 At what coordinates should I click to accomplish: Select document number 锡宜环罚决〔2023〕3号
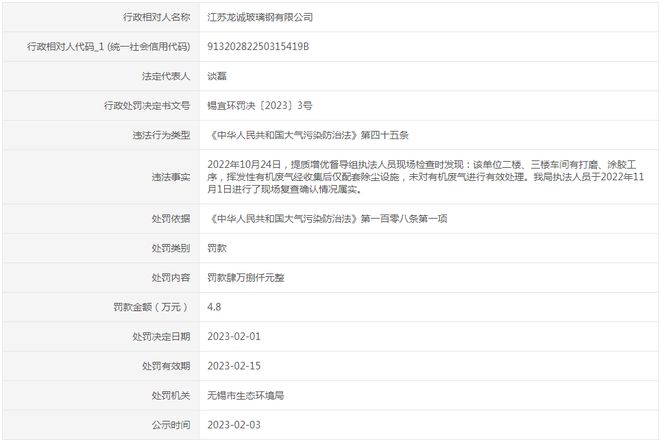click(260, 105)
